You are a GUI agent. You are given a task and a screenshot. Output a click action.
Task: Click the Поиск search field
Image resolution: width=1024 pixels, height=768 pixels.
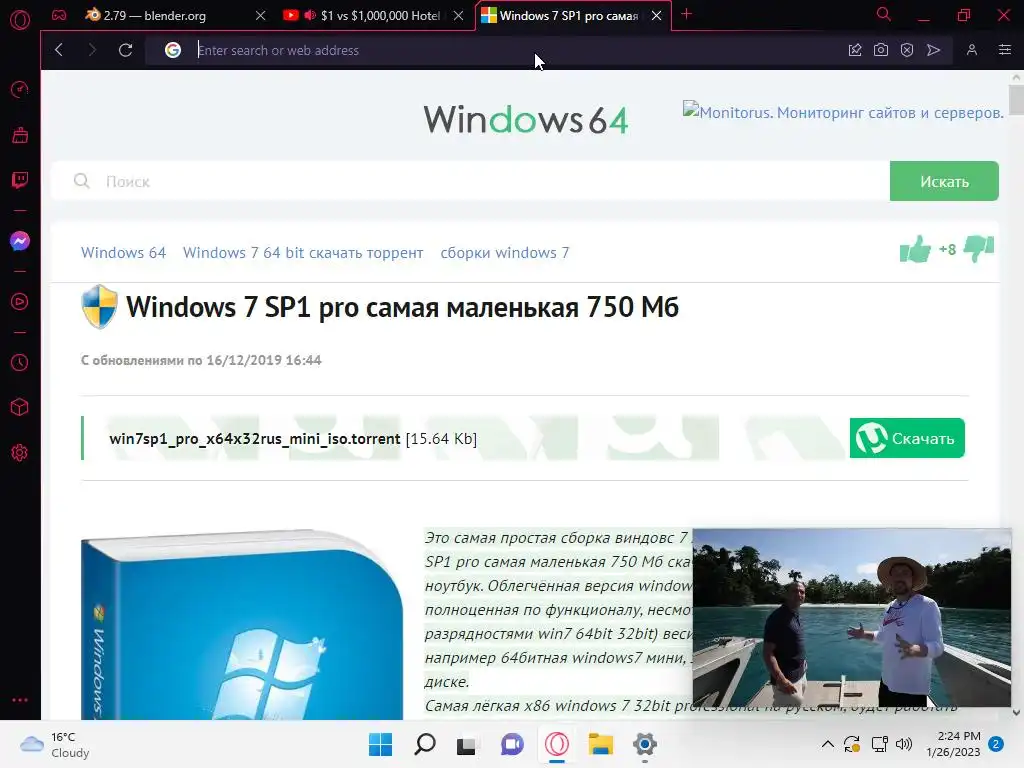click(x=470, y=181)
